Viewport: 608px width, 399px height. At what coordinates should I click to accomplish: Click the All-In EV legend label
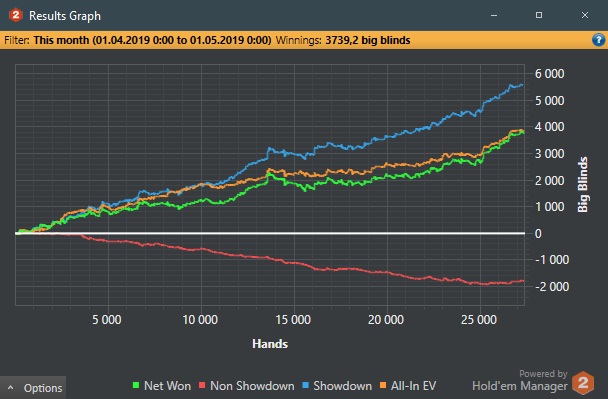tap(413, 386)
